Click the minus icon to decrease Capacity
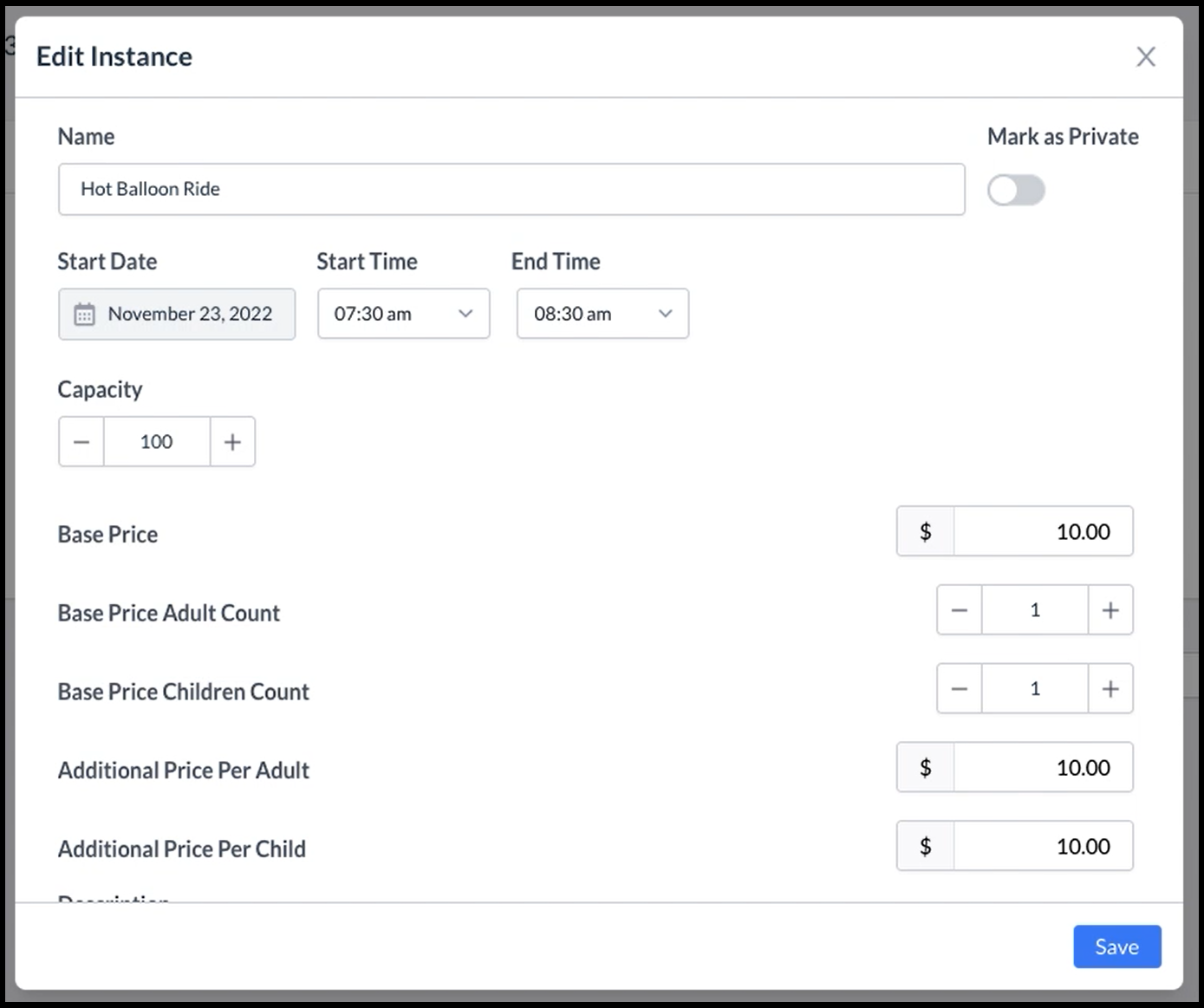Image resolution: width=1204 pixels, height=1008 pixels. [81, 441]
